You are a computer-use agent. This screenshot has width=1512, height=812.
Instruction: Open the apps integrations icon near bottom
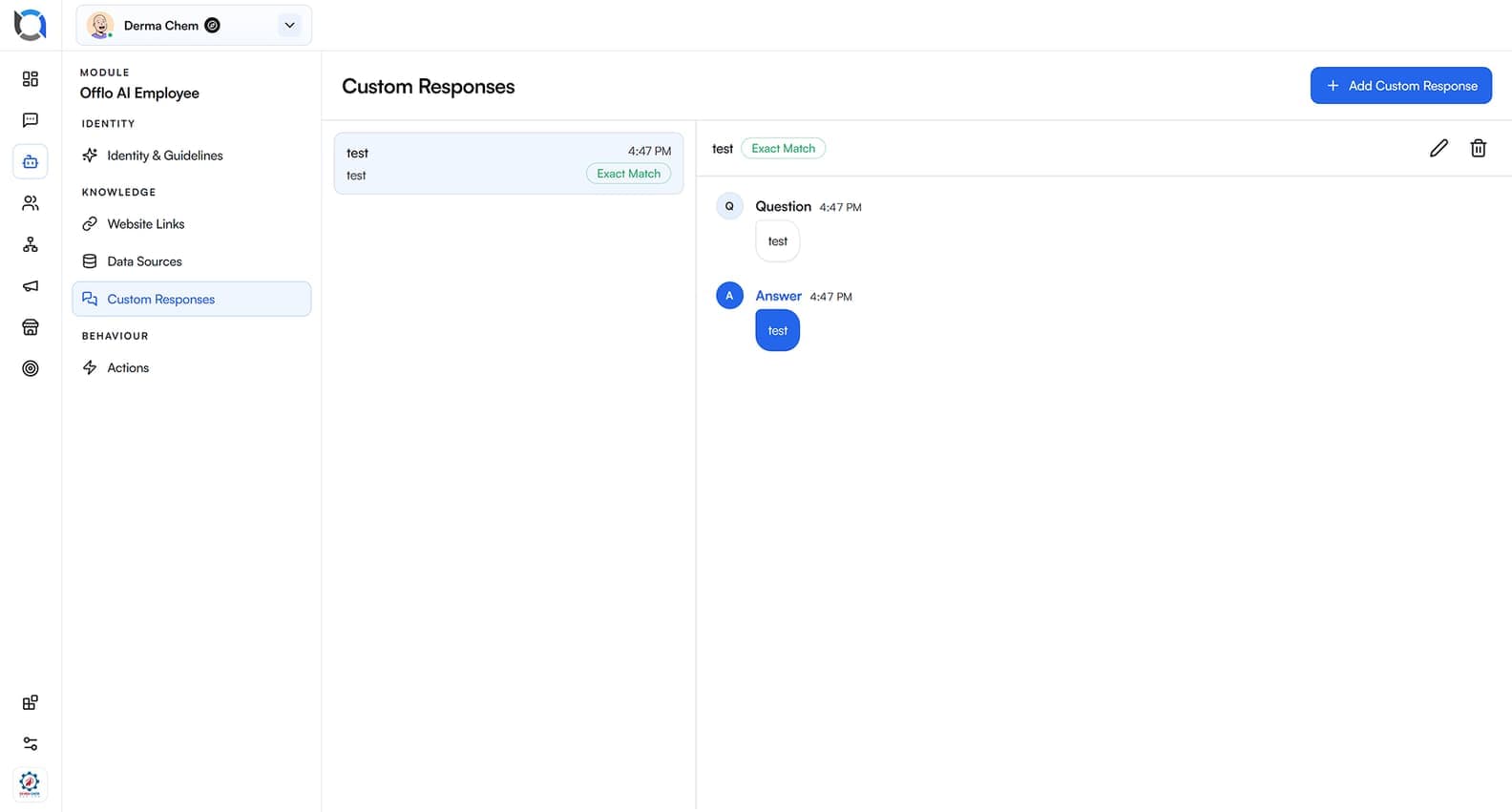[31, 702]
